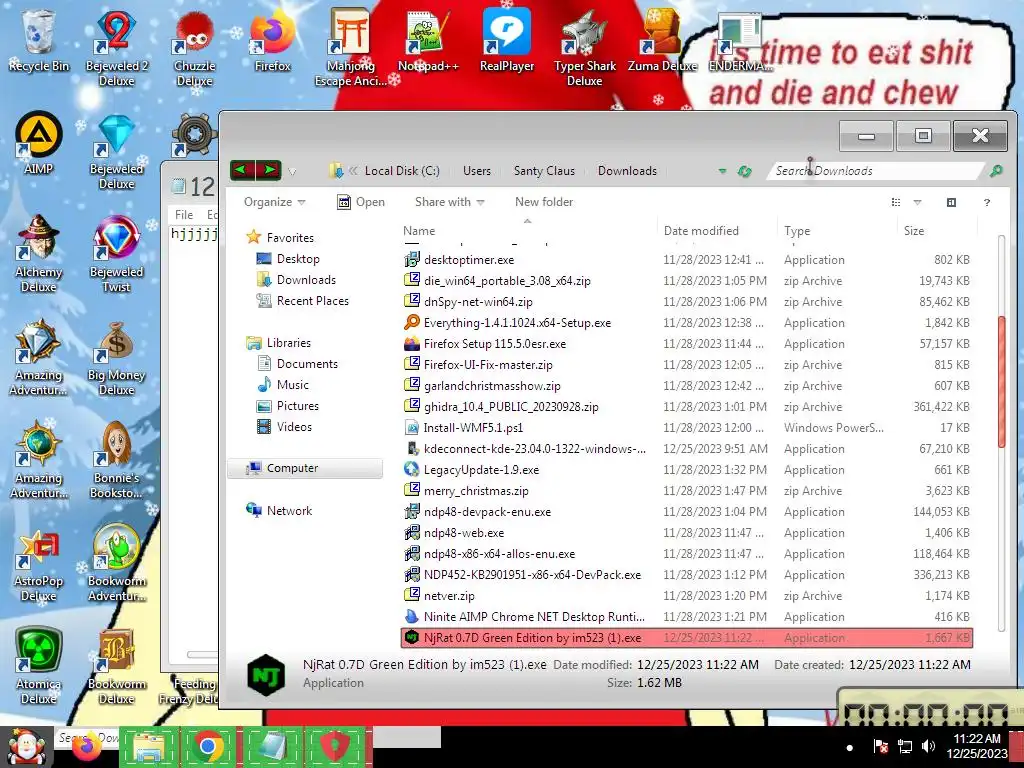
Task: Click the Open toolbar button
Action: point(360,202)
